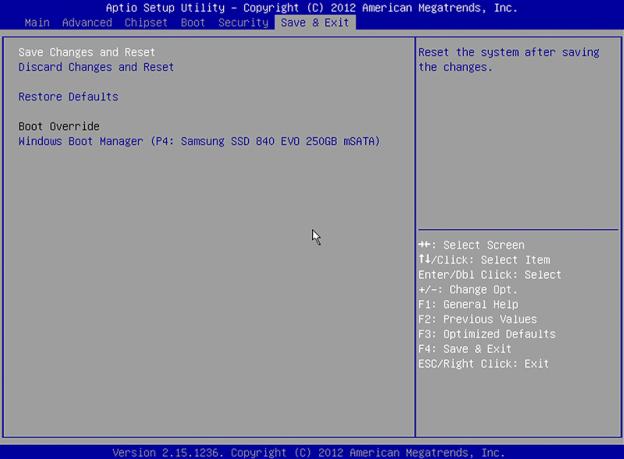Click the Aptio Setup Utility title text
624x459 pixels.
tap(312, 8)
